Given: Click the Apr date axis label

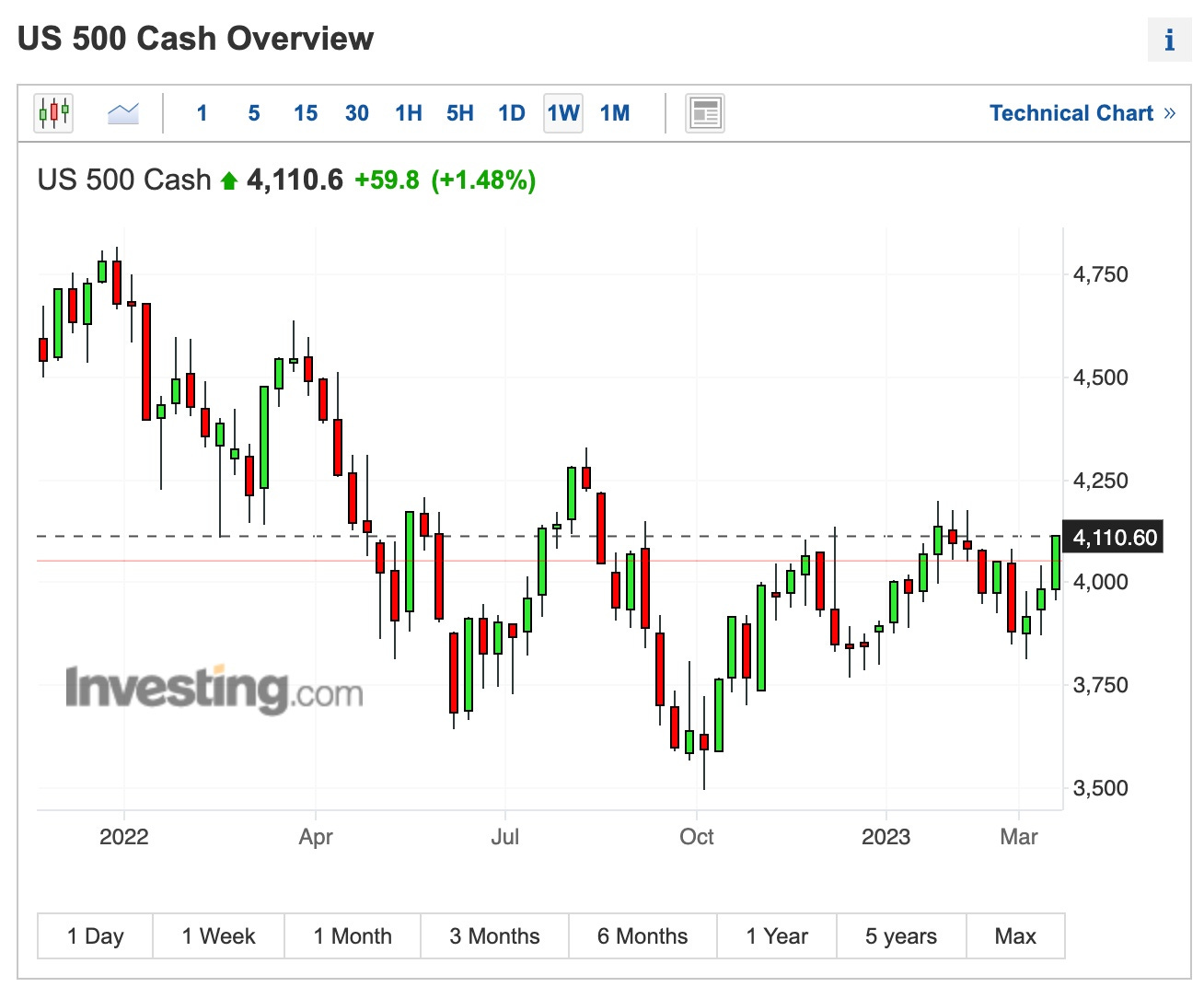Looking at the screenshot, I should click(x=316, y=837).
